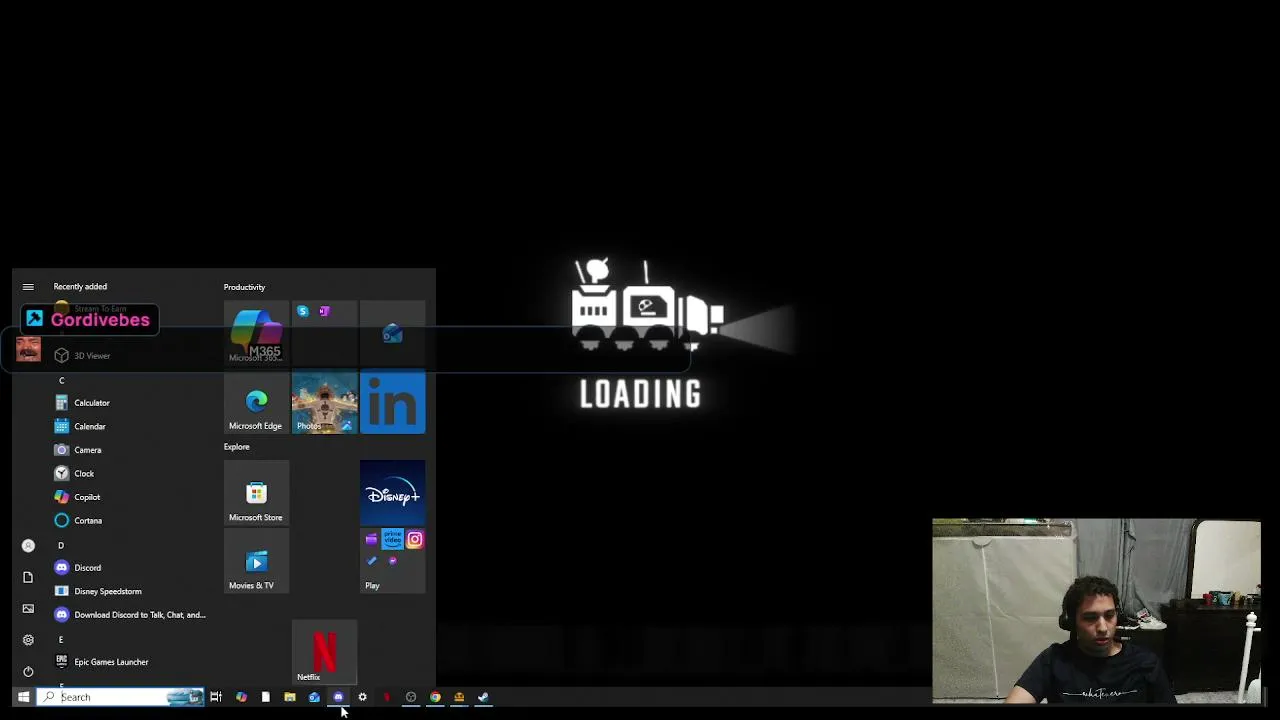This screenshot has width=1280, height=720.
Task: Open the Microsoft 365 tile
Action: (x=256, y=333)
